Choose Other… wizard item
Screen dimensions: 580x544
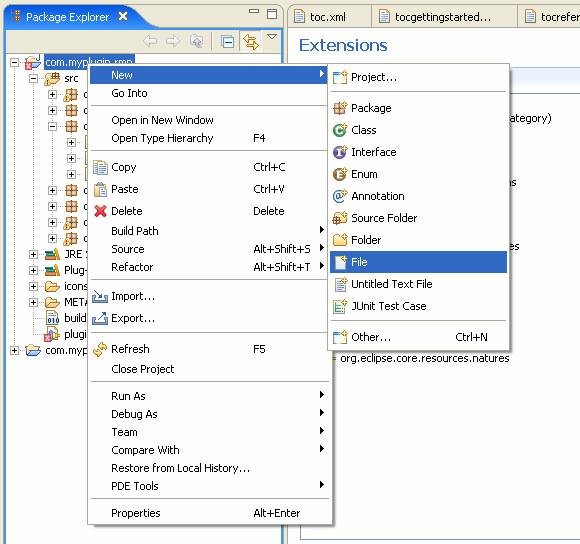pos(418,337)
